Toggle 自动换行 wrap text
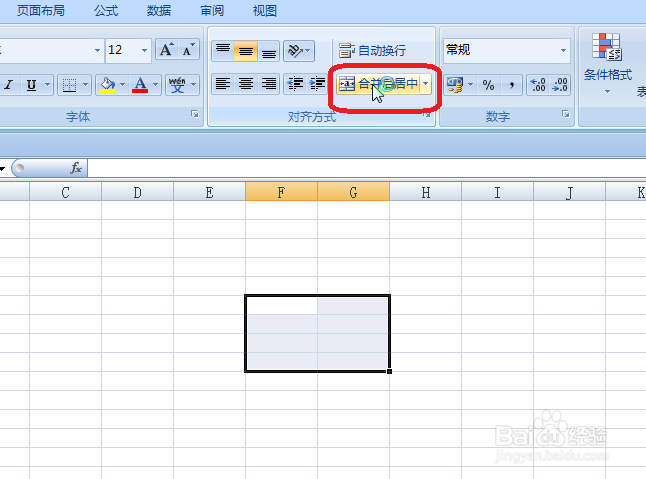The width and height of the screenshot is (646, 479). coord(372,51)
